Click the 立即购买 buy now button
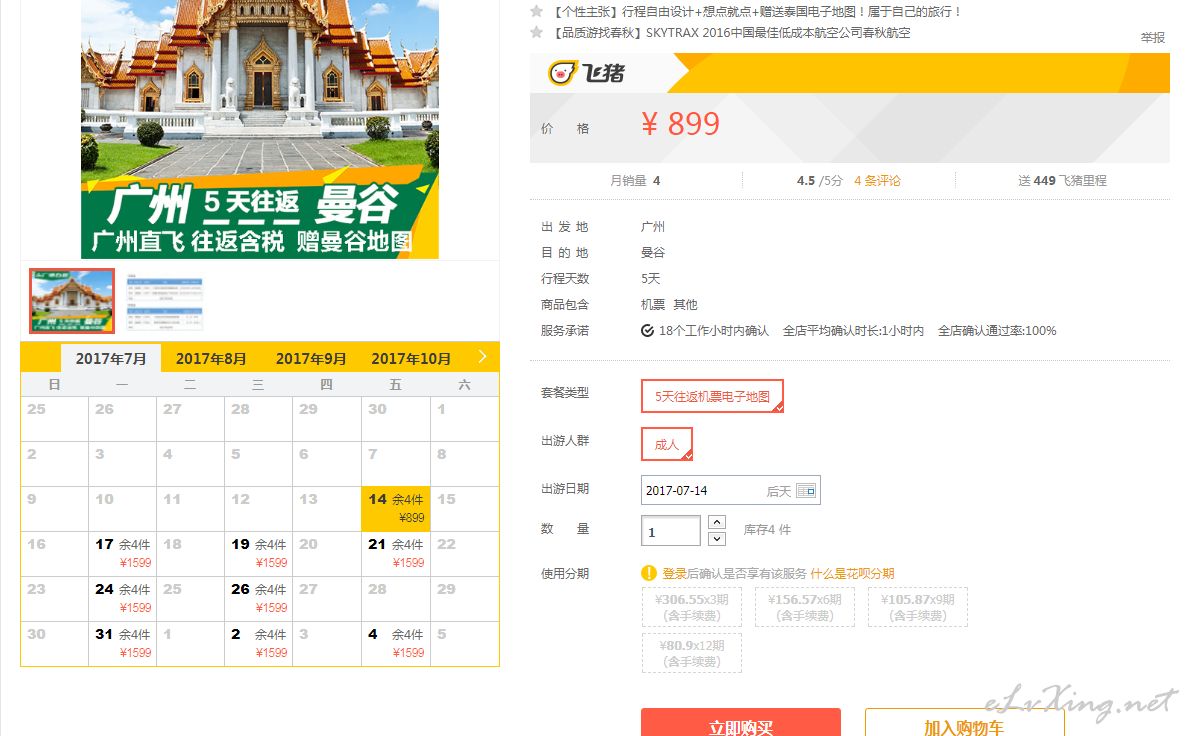The image size is (1189, 736). tap(741, 723)
